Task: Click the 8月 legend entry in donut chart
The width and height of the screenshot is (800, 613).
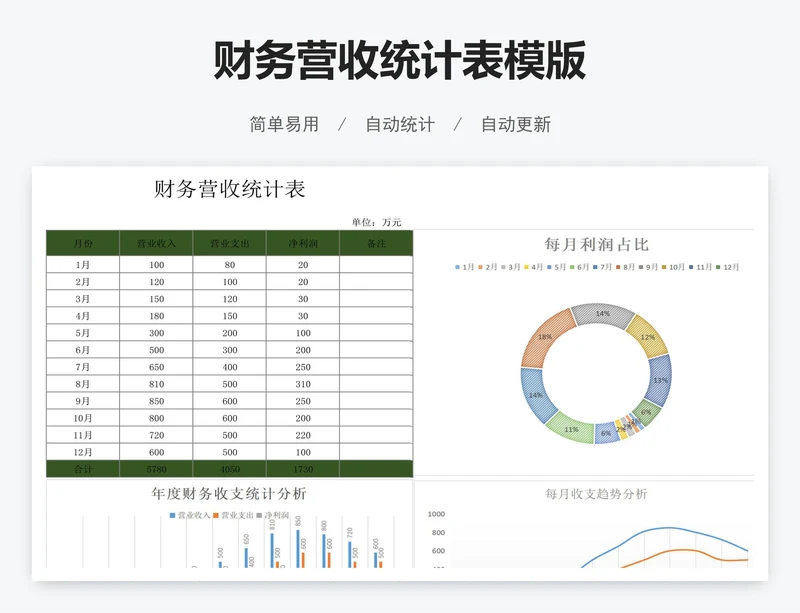Action: click(x=625, y=267)
